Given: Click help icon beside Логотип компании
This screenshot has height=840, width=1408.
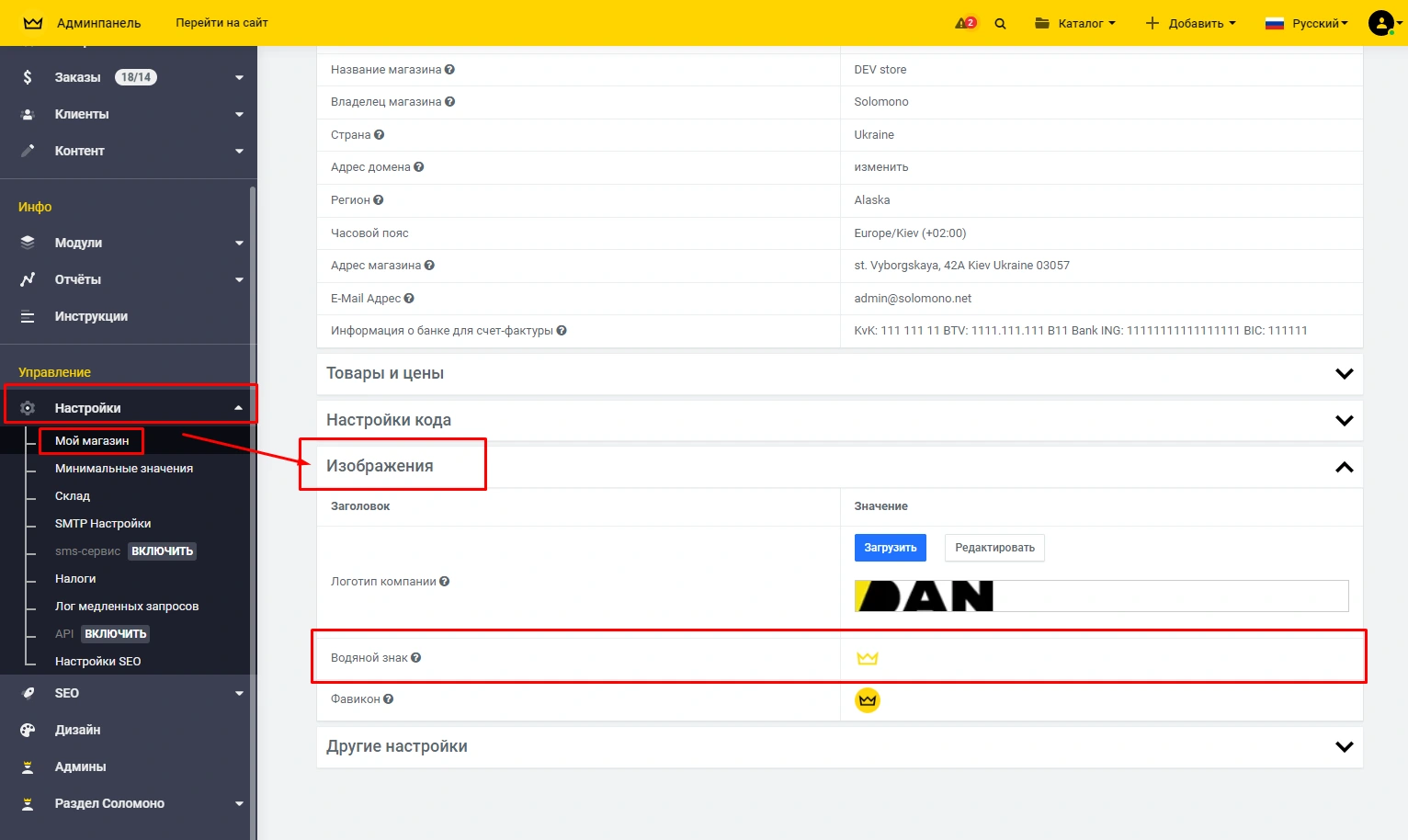Looking at the screenshot, I should 445,582.
